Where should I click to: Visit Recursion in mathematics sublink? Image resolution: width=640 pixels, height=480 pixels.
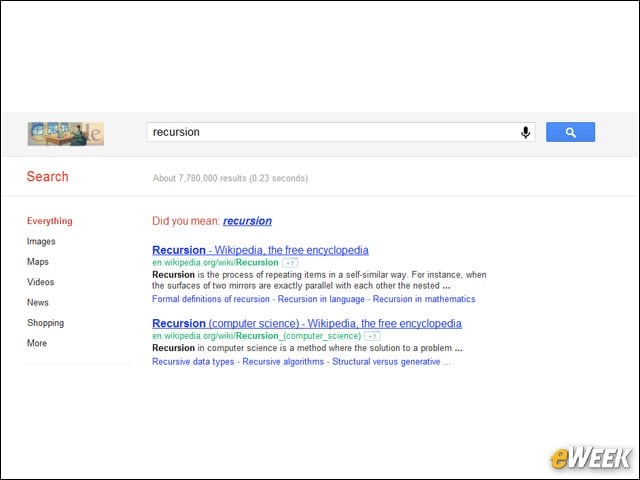424,299
